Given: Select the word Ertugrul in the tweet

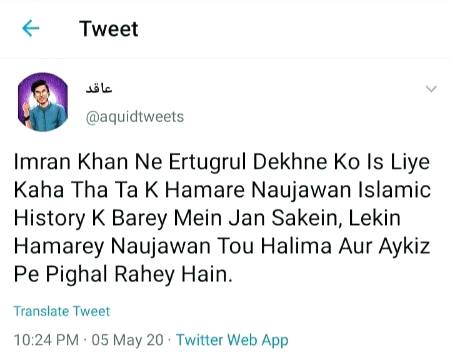Looking at the screenshot, I should (x=207, y=162).
